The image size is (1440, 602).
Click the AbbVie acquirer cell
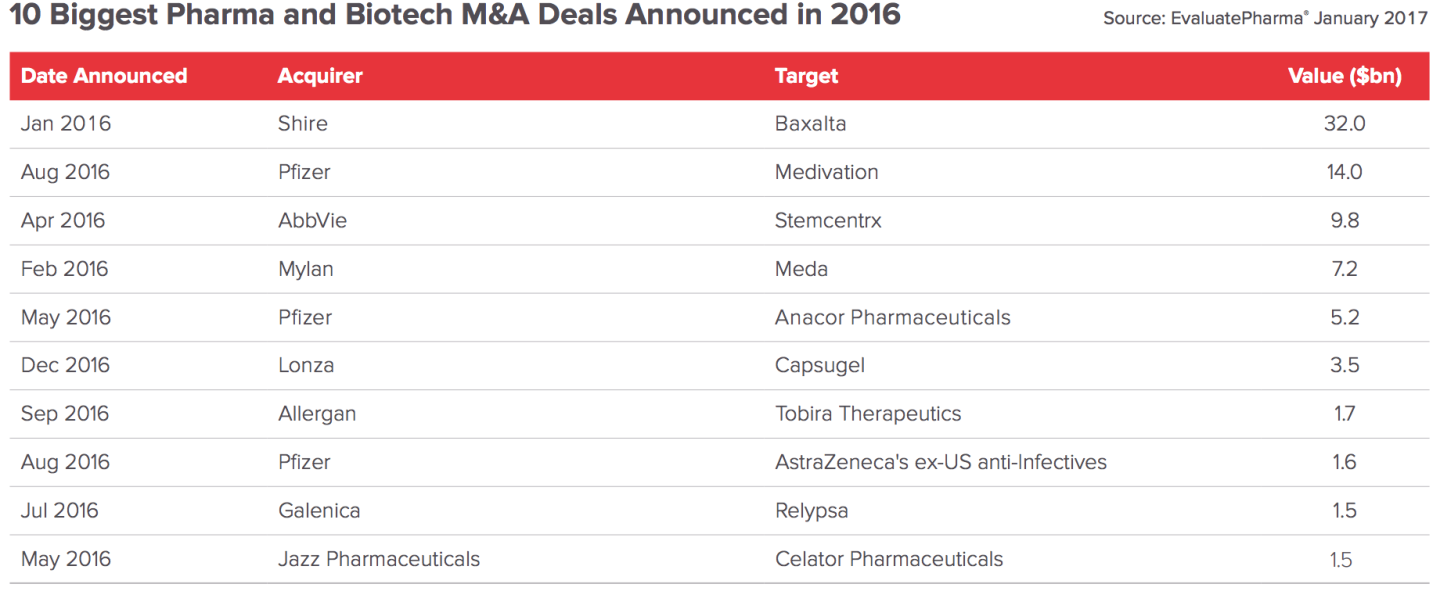click(312, 220)
